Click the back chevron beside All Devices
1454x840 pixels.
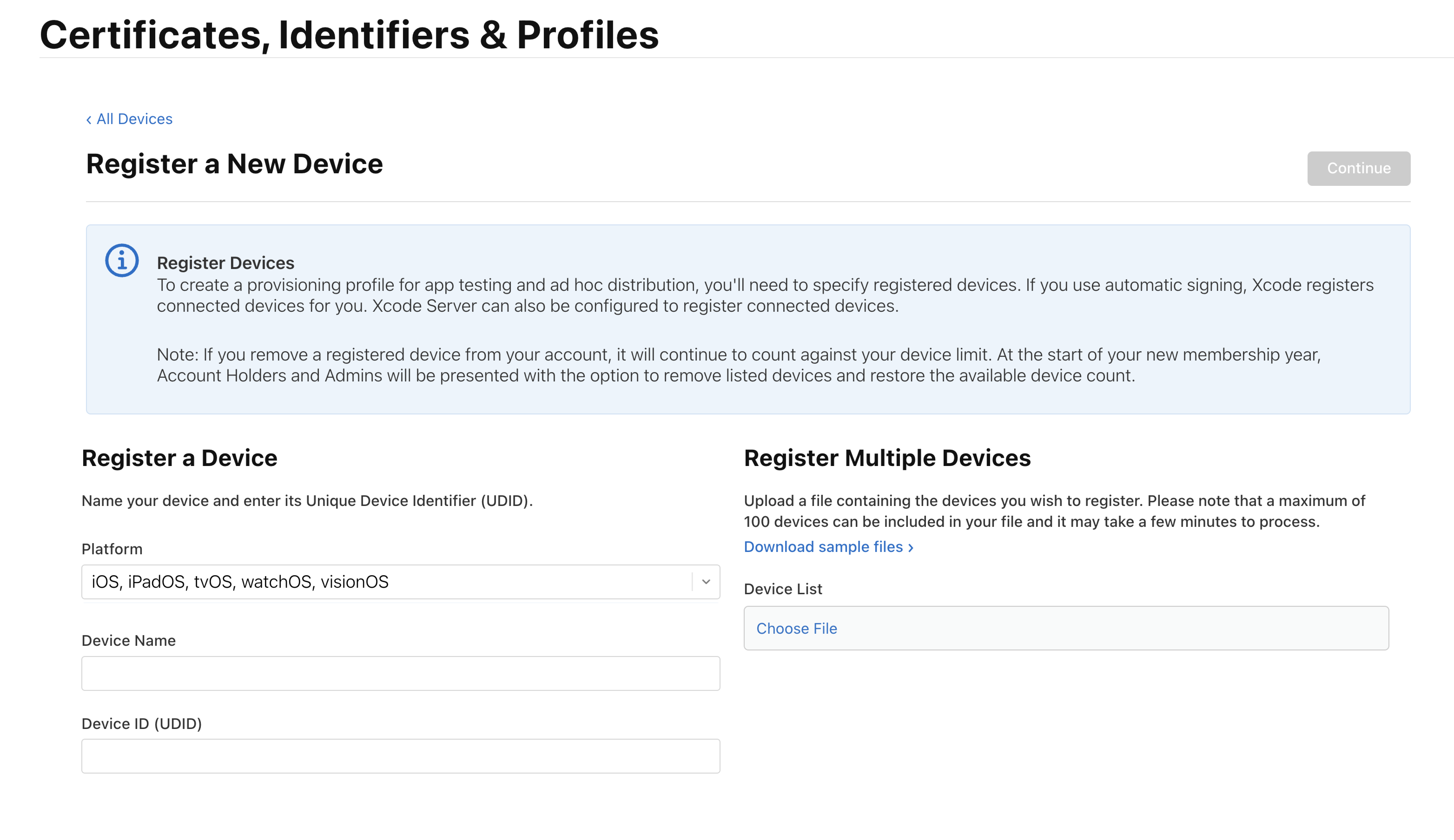click(x=89, y=120)
